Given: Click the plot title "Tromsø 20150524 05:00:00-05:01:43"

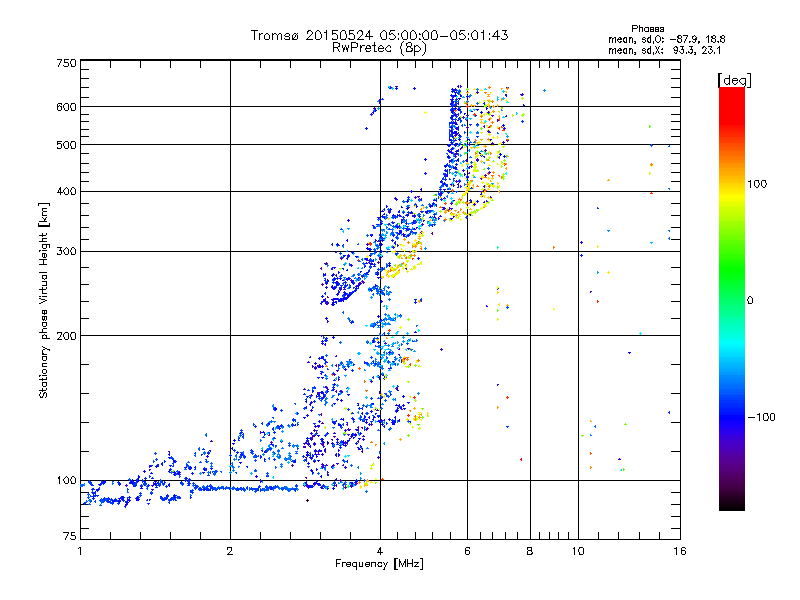Looking at the screenshot, I should tap(379, 35).
